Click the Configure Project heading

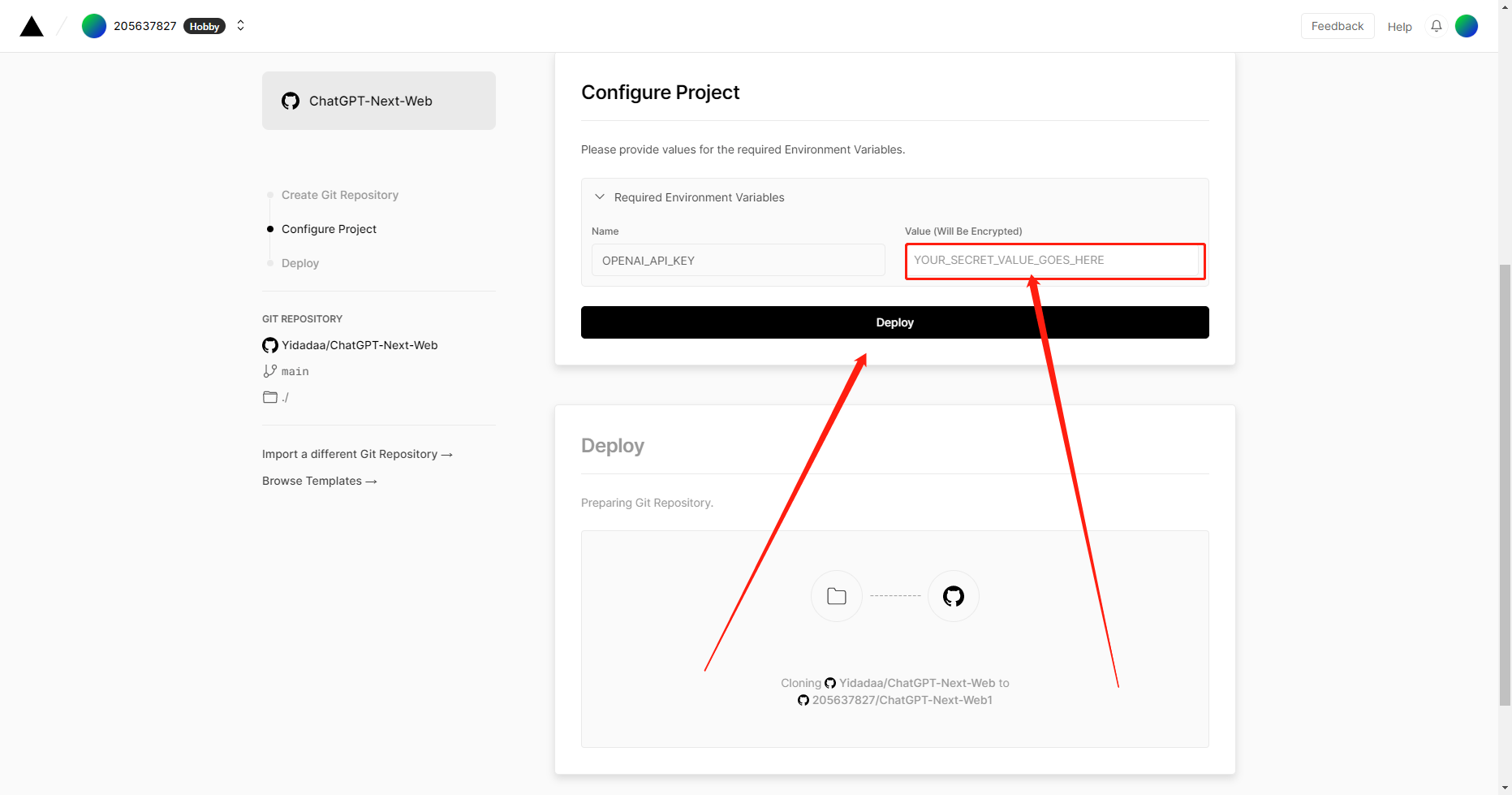661,93
